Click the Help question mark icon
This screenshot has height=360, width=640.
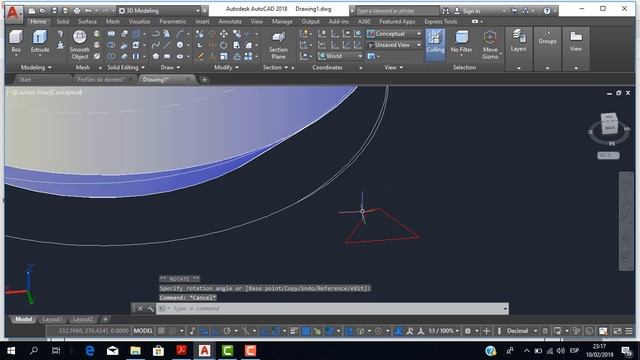point(547,11)
